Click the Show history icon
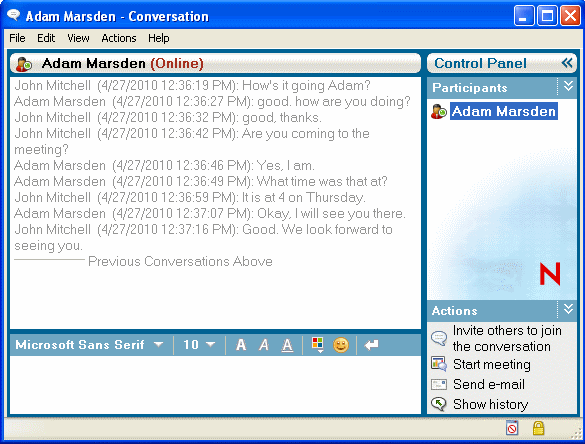The height and width of the screenshot is (444, 585). click(439, 404)
